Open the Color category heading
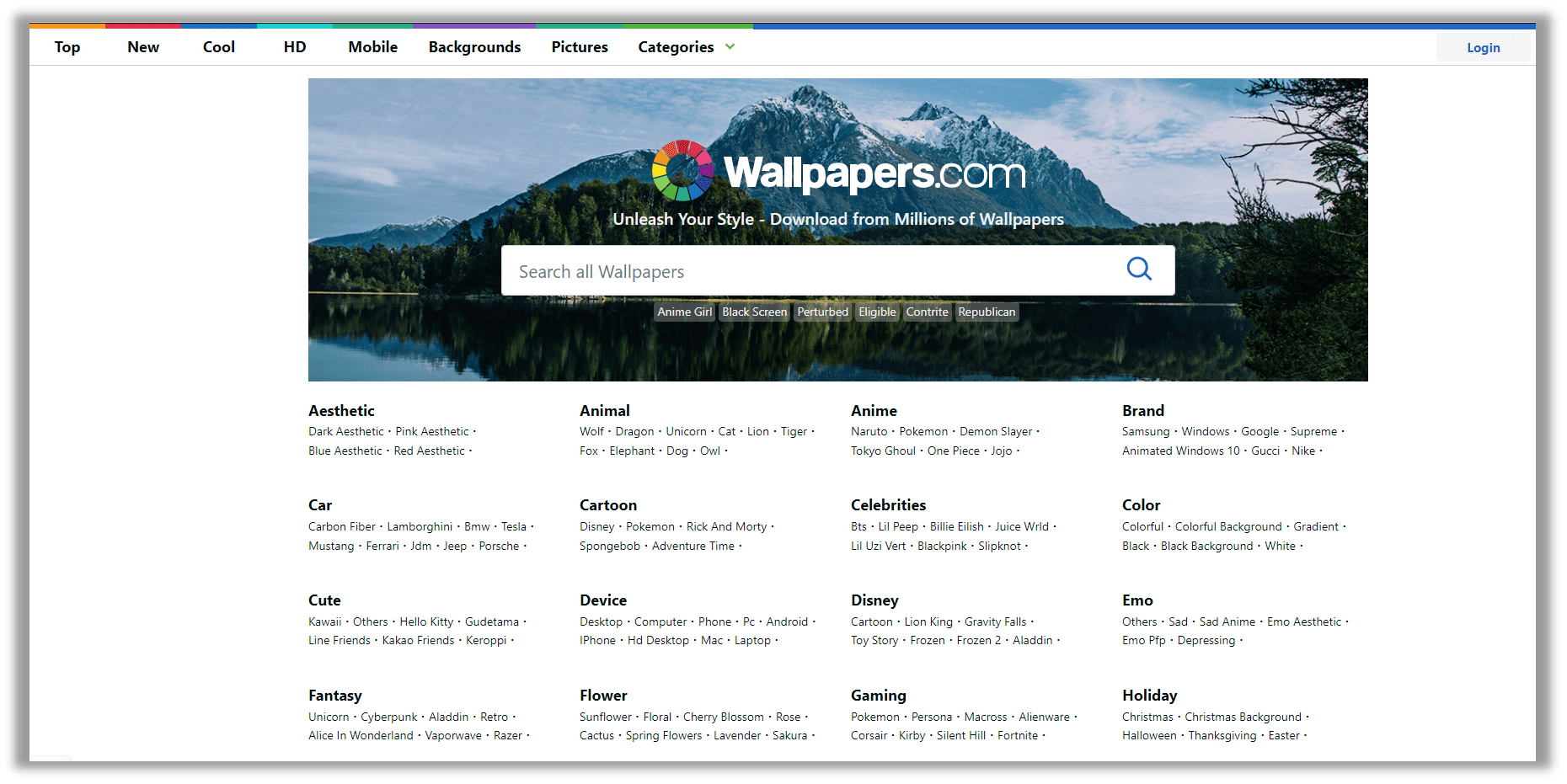Image resolution: width=1567 pixels, height=784 pixels. (x=1142, y=505)
